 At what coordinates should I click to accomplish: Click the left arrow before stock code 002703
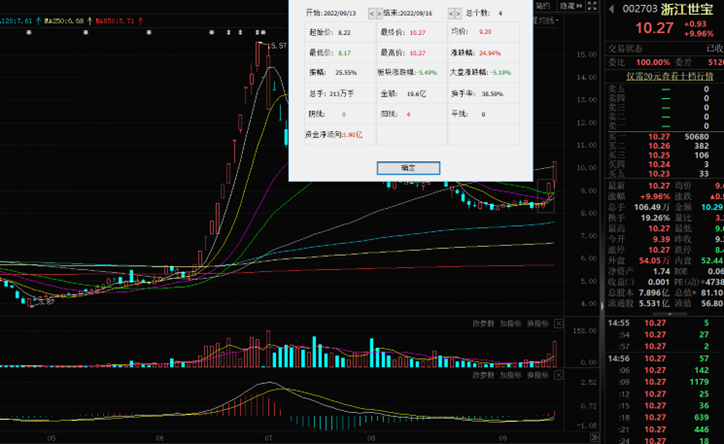coord(612,9)
